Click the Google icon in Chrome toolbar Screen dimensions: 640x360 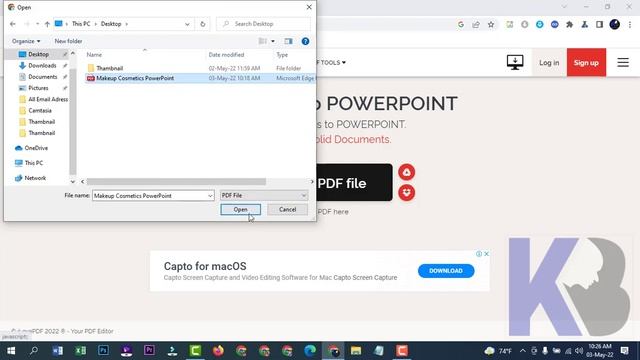(x=461, y=24)
